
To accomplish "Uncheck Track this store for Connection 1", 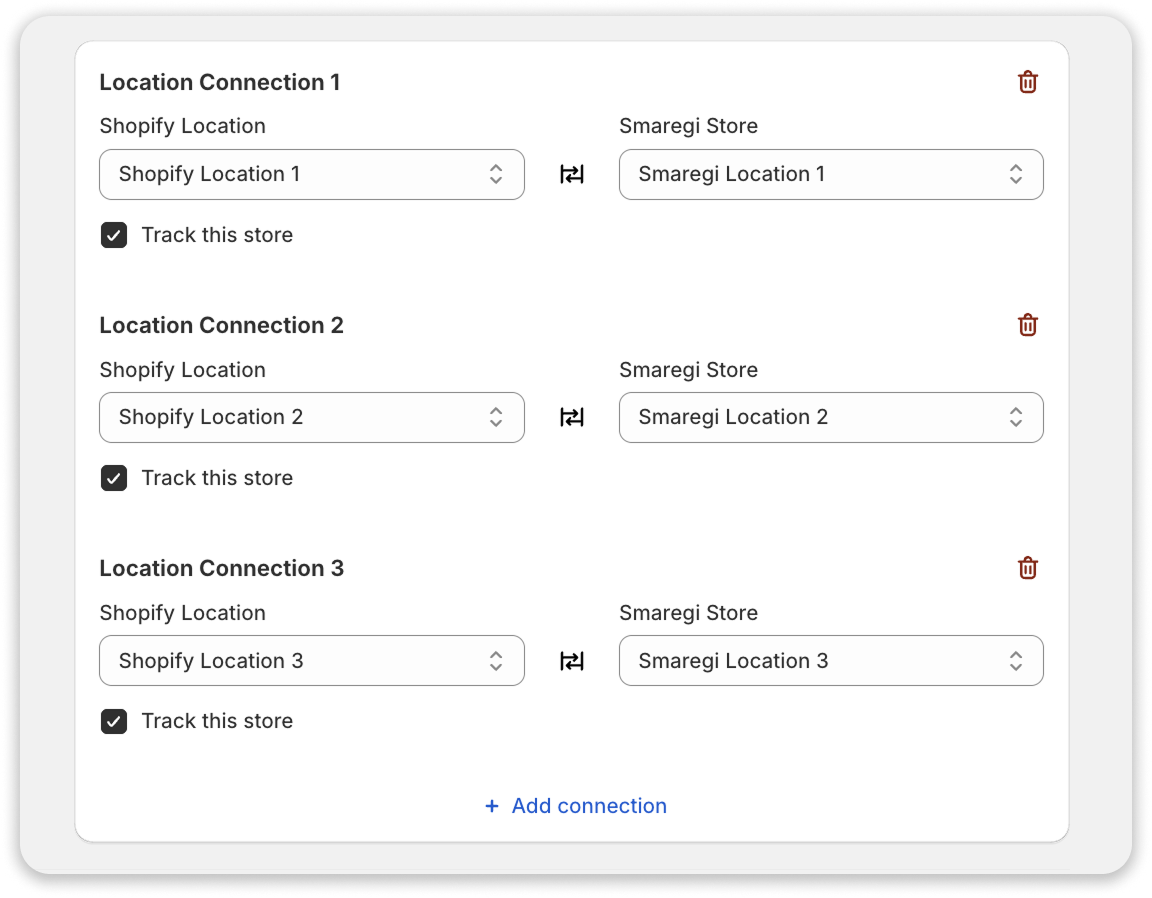I will pyautogui.click(x=114, y=235).
